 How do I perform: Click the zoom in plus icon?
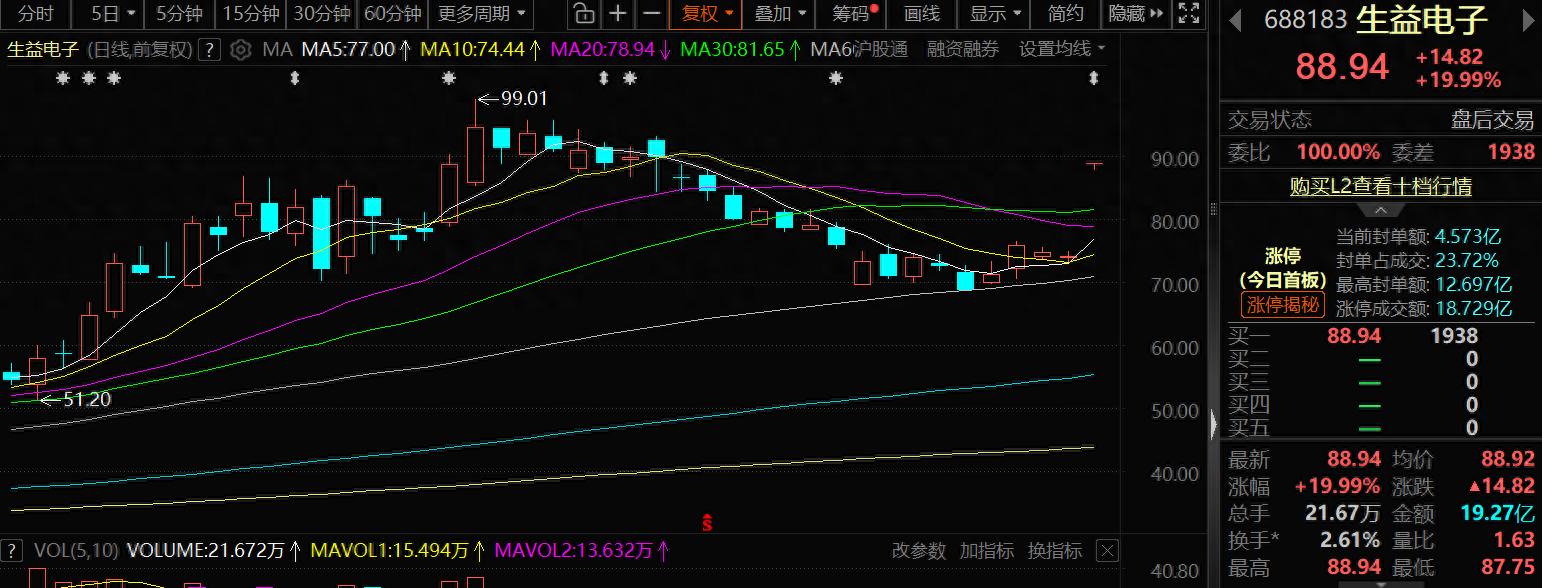tap(617, 15)
